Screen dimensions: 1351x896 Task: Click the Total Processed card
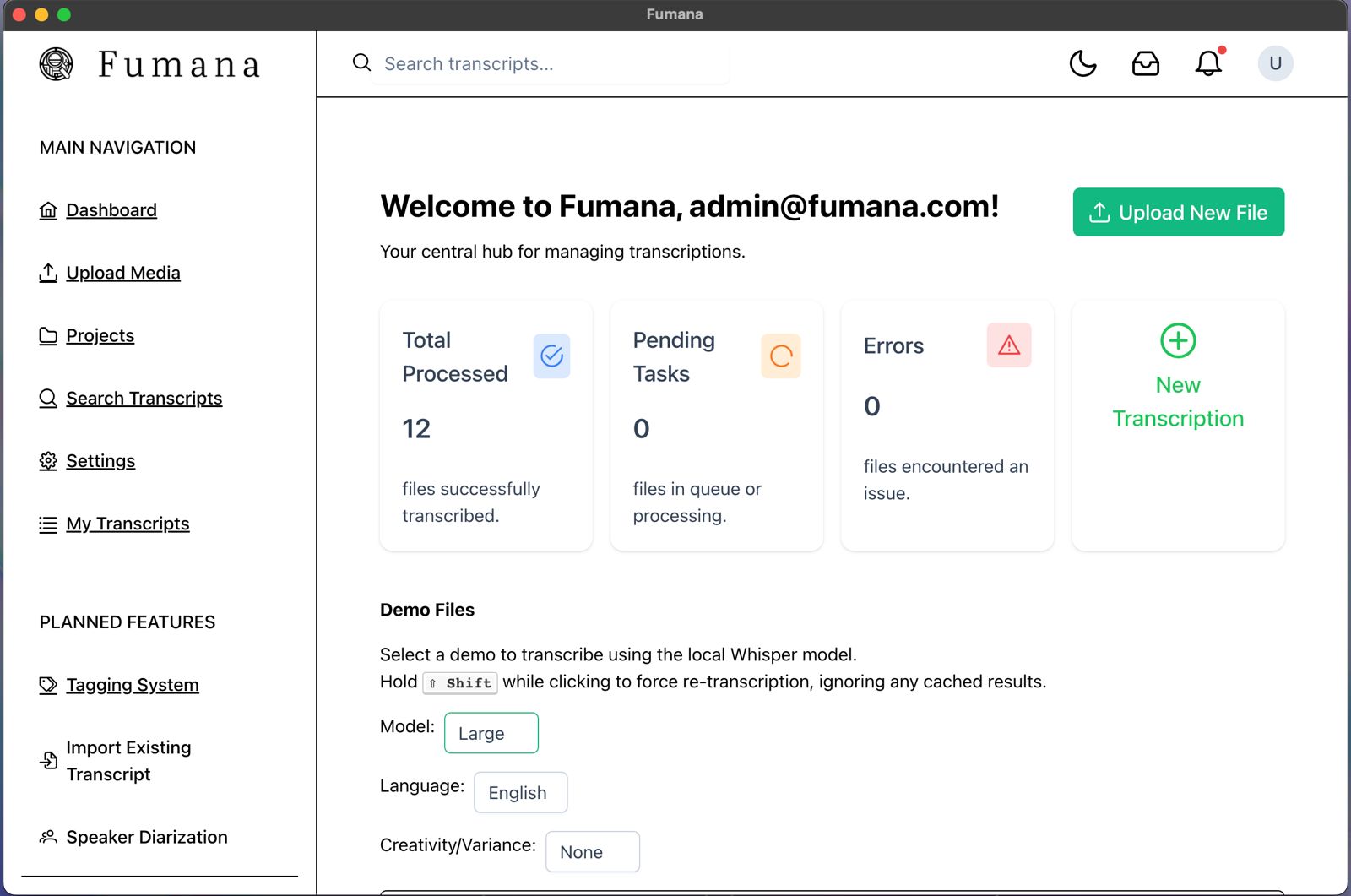coord(486,426)
